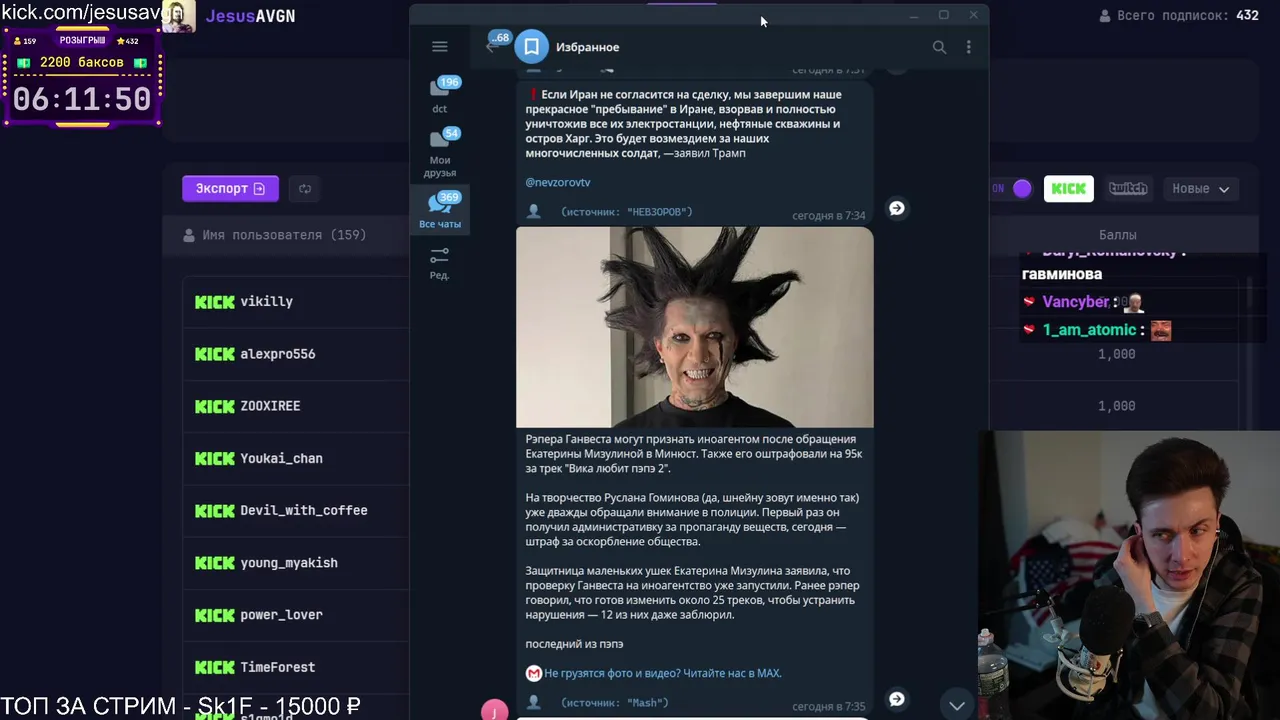Jump to latest messages with down chevron
1280x720 pixels.
click(x=957, y=705)
